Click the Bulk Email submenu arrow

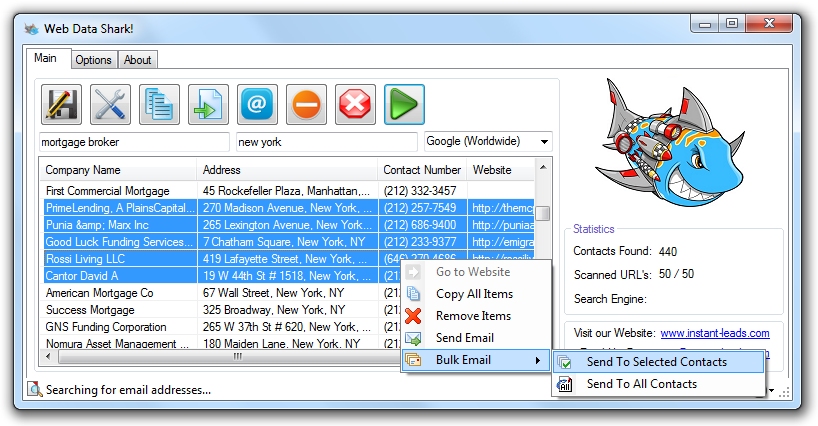pos(538,360)
